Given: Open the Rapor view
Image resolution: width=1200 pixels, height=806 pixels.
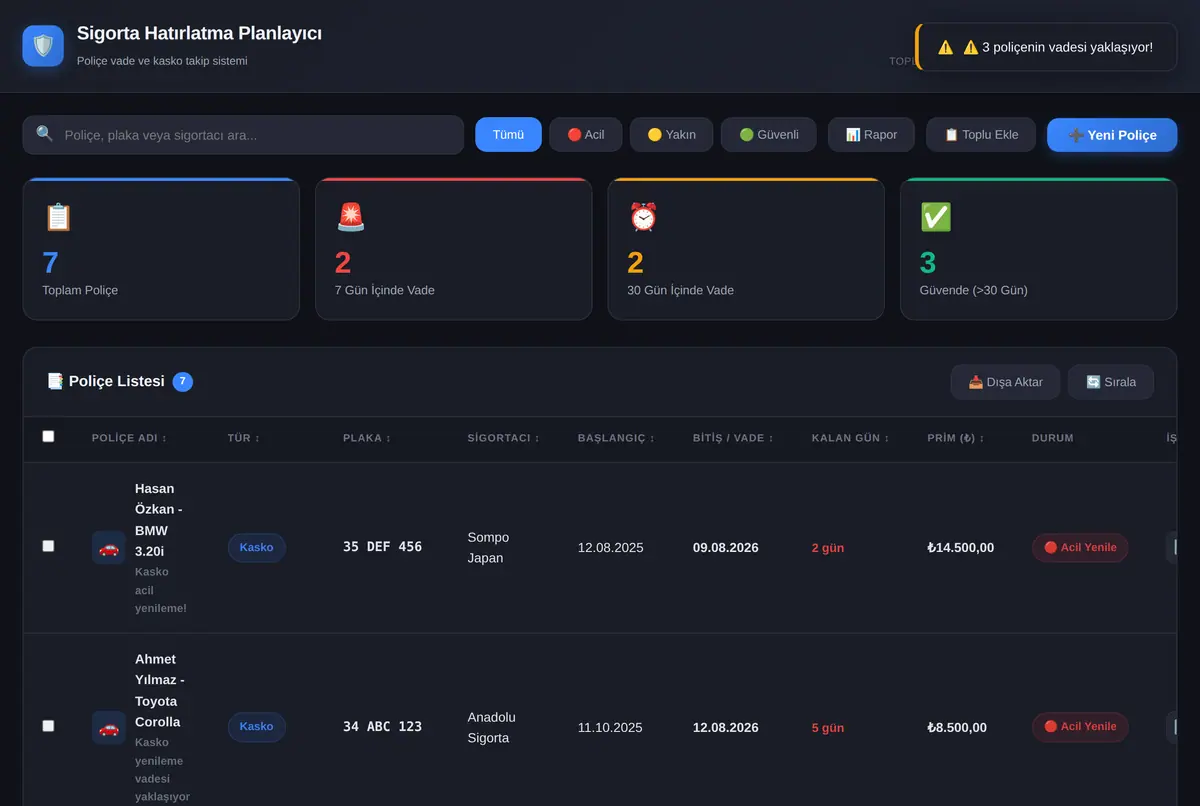Looking at the screenshot, I should pyautogui.click(x=871, y=135).
